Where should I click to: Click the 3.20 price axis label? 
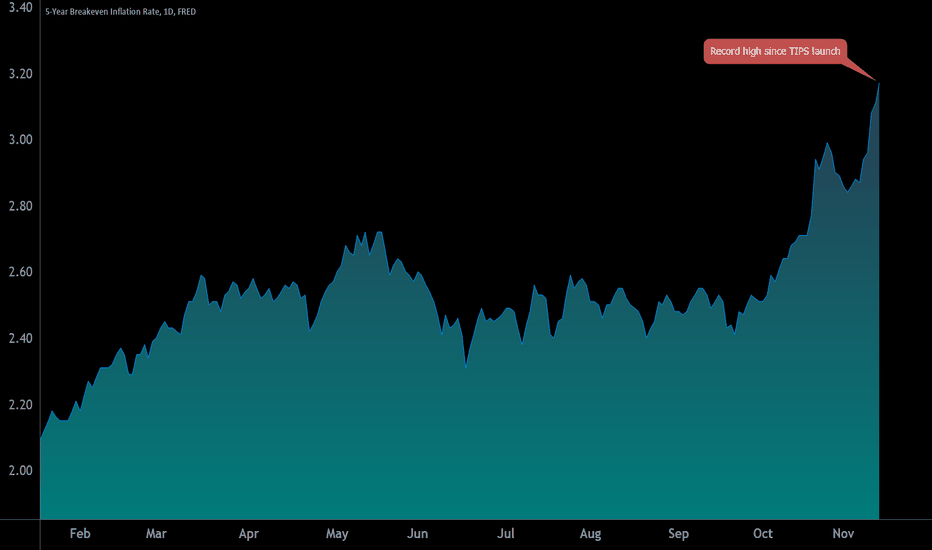tap(21, 74)
